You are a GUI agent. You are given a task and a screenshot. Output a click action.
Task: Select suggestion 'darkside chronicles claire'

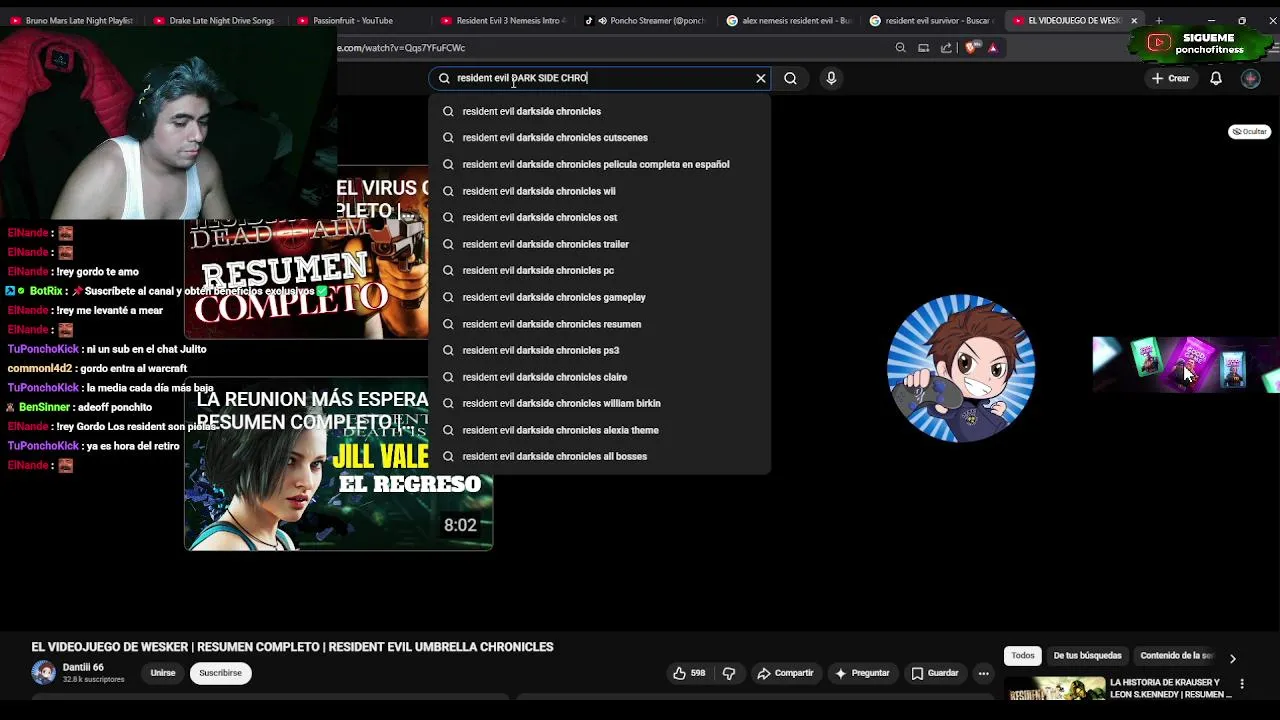600,377
